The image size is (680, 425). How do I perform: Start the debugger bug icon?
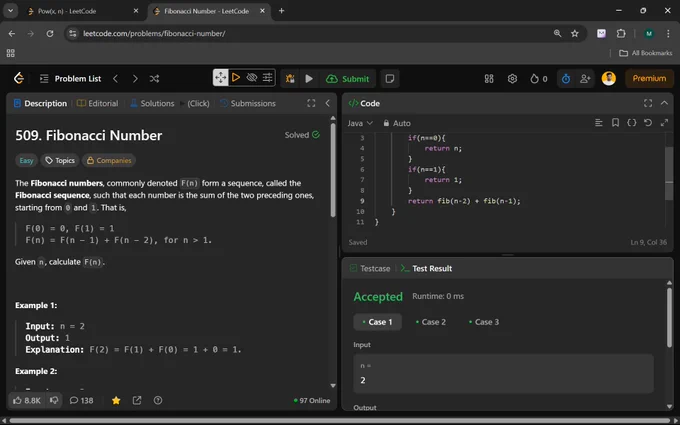[x=290, y=78]
